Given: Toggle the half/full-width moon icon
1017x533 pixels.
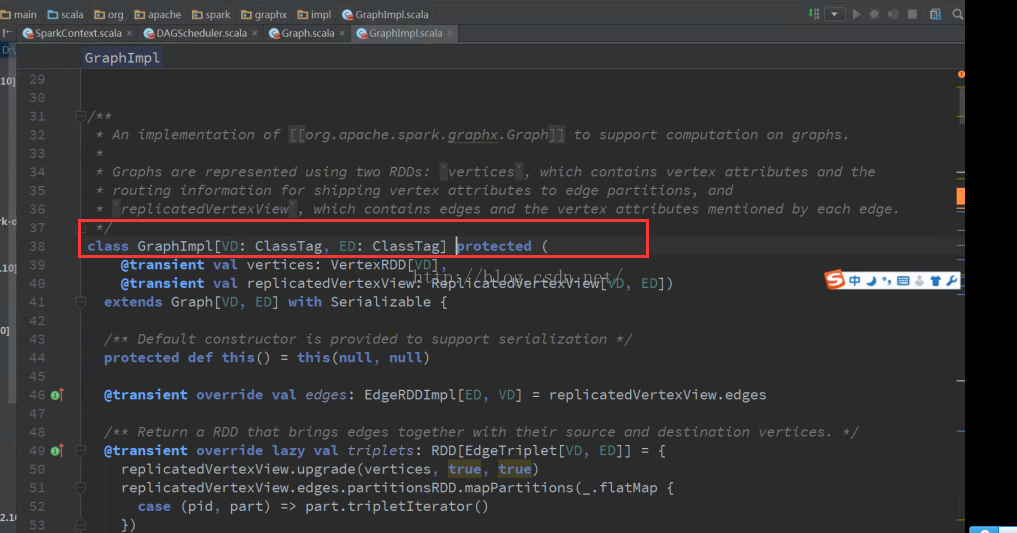Looking at the screenshot, I should click(x=871, y=281).
